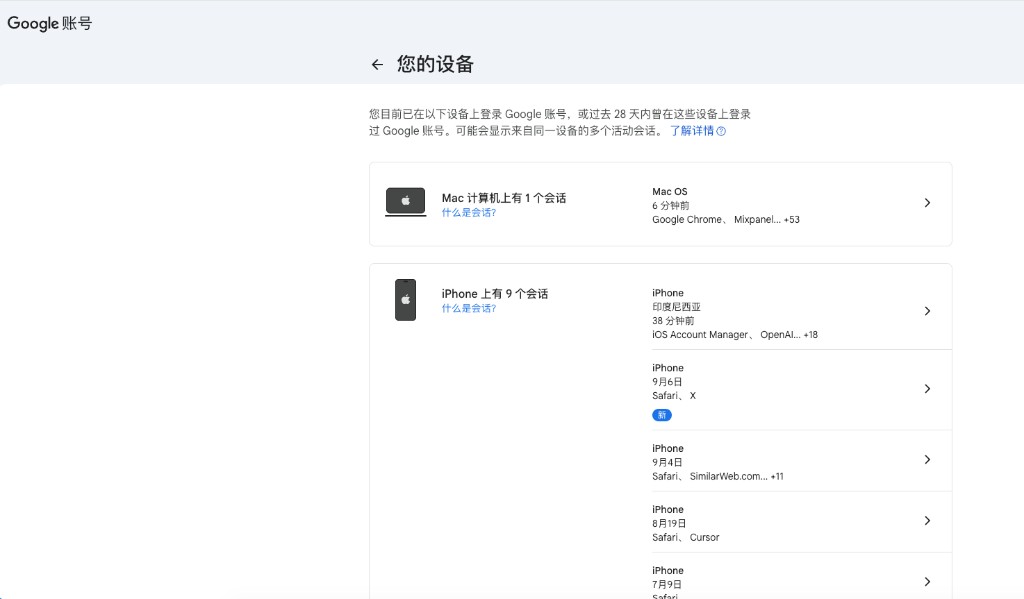
Task: Click the 38 分钟前 timestamp
Action: pos(673,321)
